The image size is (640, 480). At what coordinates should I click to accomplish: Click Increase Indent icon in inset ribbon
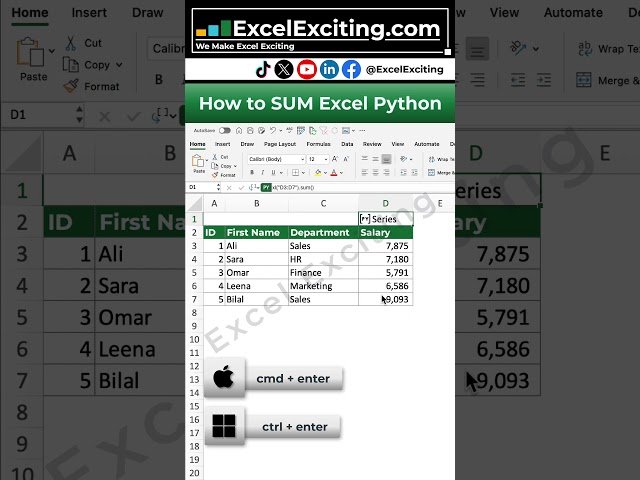[x=414, y=172]
